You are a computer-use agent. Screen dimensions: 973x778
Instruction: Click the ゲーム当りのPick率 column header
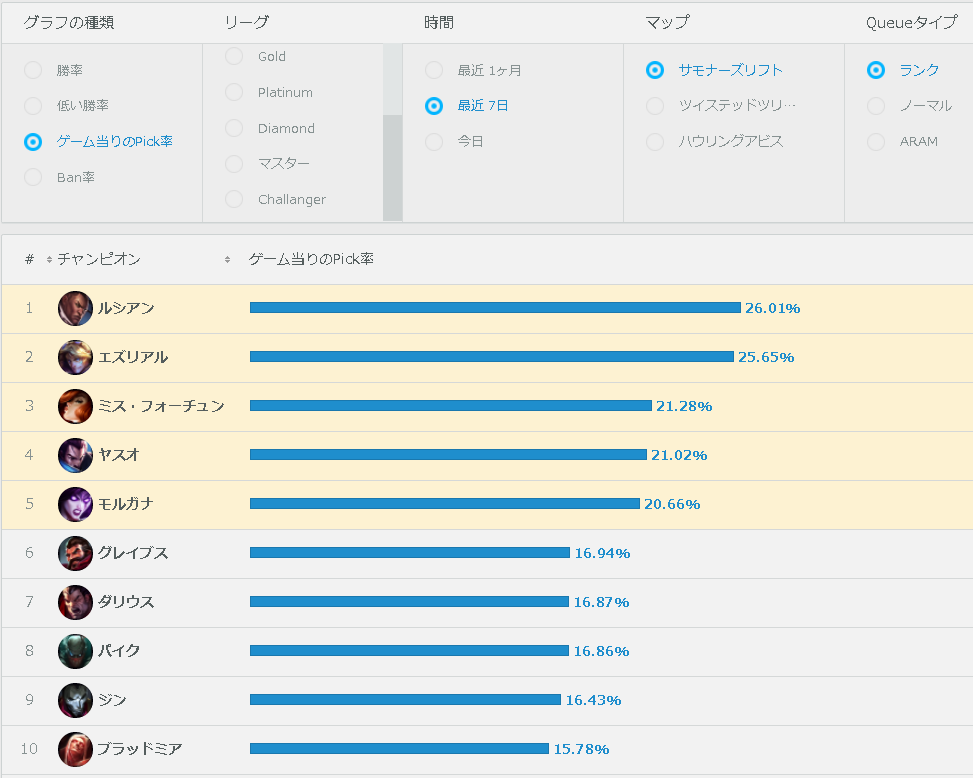311,259
